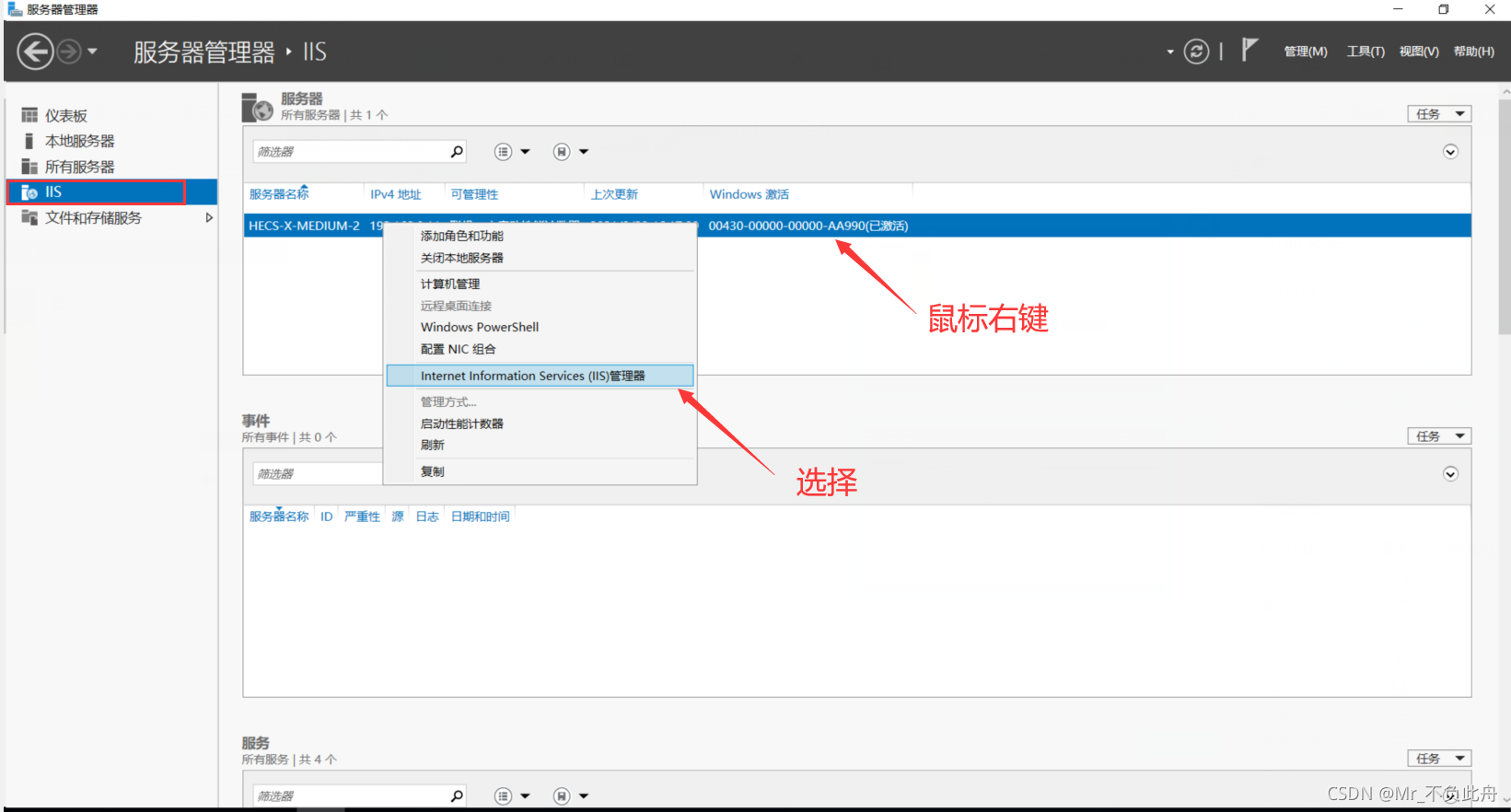Click the 本地服务器 icon
The width and height of the screenshot is (1511, 812).
29,141
